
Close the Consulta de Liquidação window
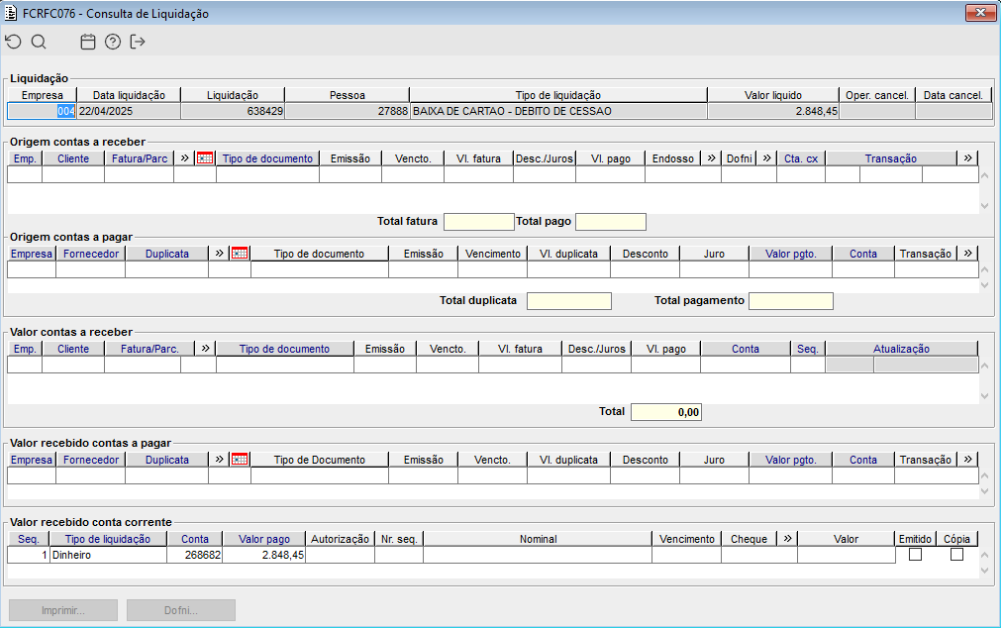pyautogui.click(x=980, y=13)
